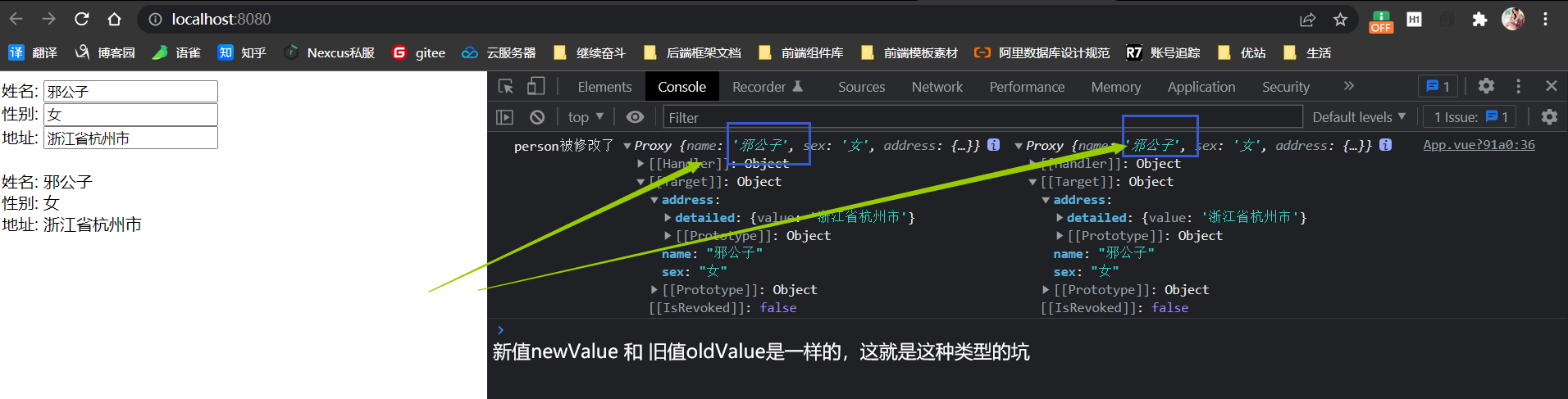The width and height of the screenshot is (1568, 399).
Task: Activate the inspect element picker
Action: (x=506, y=86)
